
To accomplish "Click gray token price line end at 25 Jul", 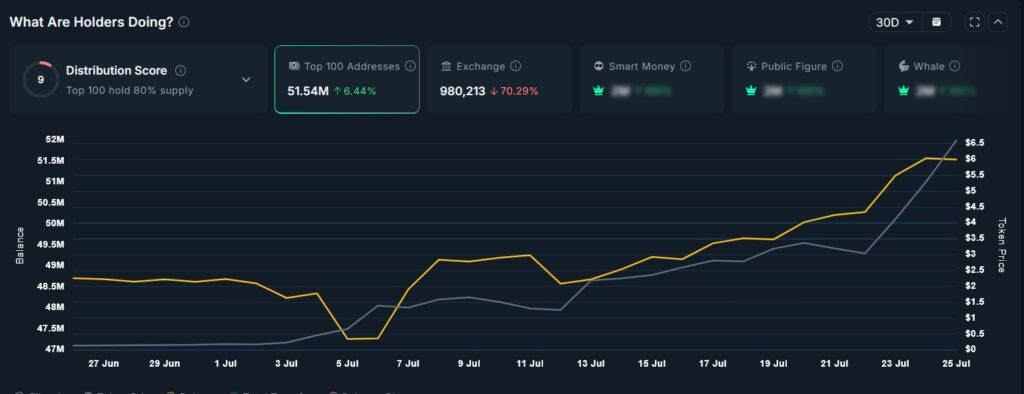I will point(957,140).
